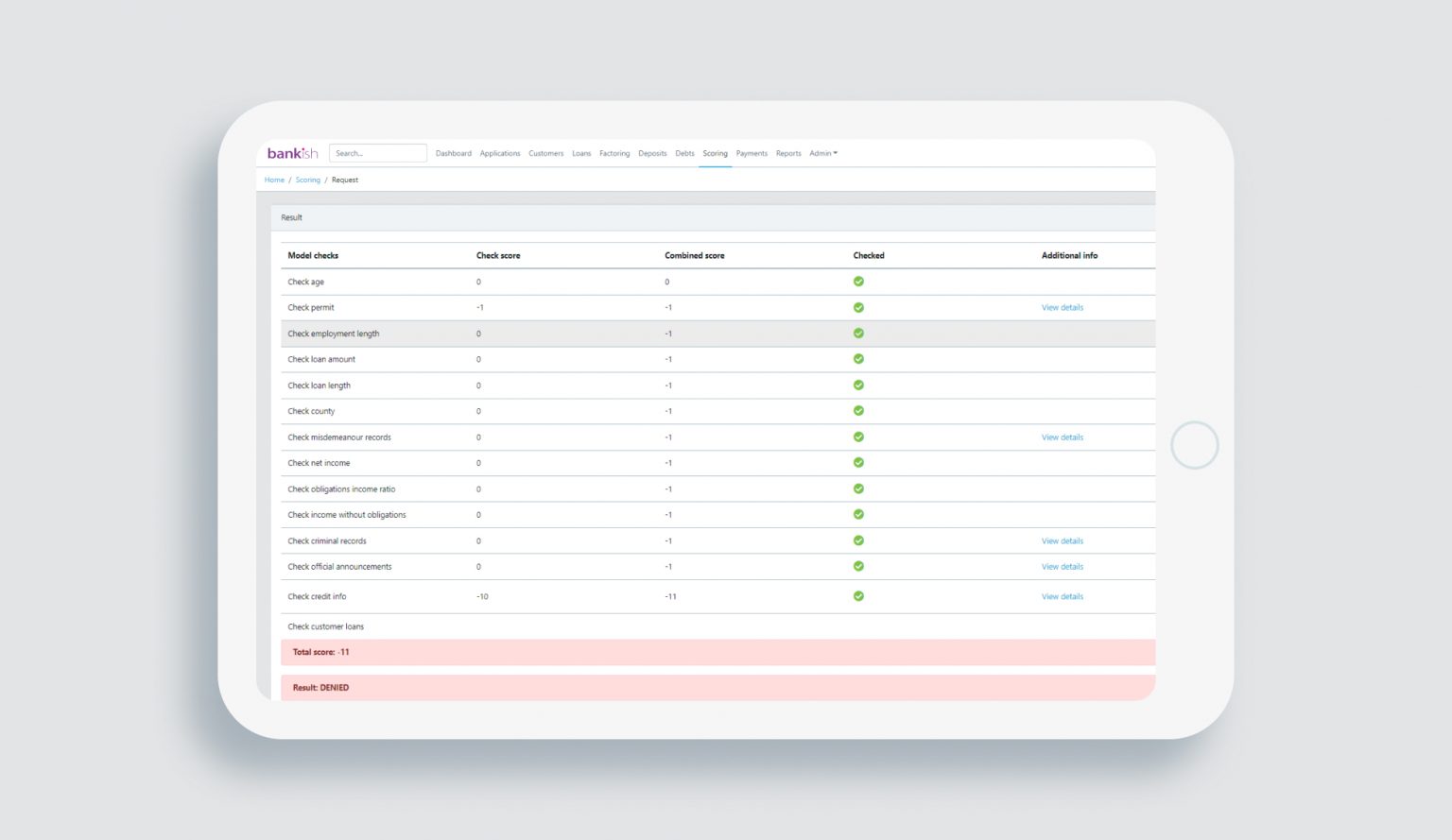Toggle the checked status for Check loan length
Viewport: 1452px width, 840px height.
[x=858, y=386]
